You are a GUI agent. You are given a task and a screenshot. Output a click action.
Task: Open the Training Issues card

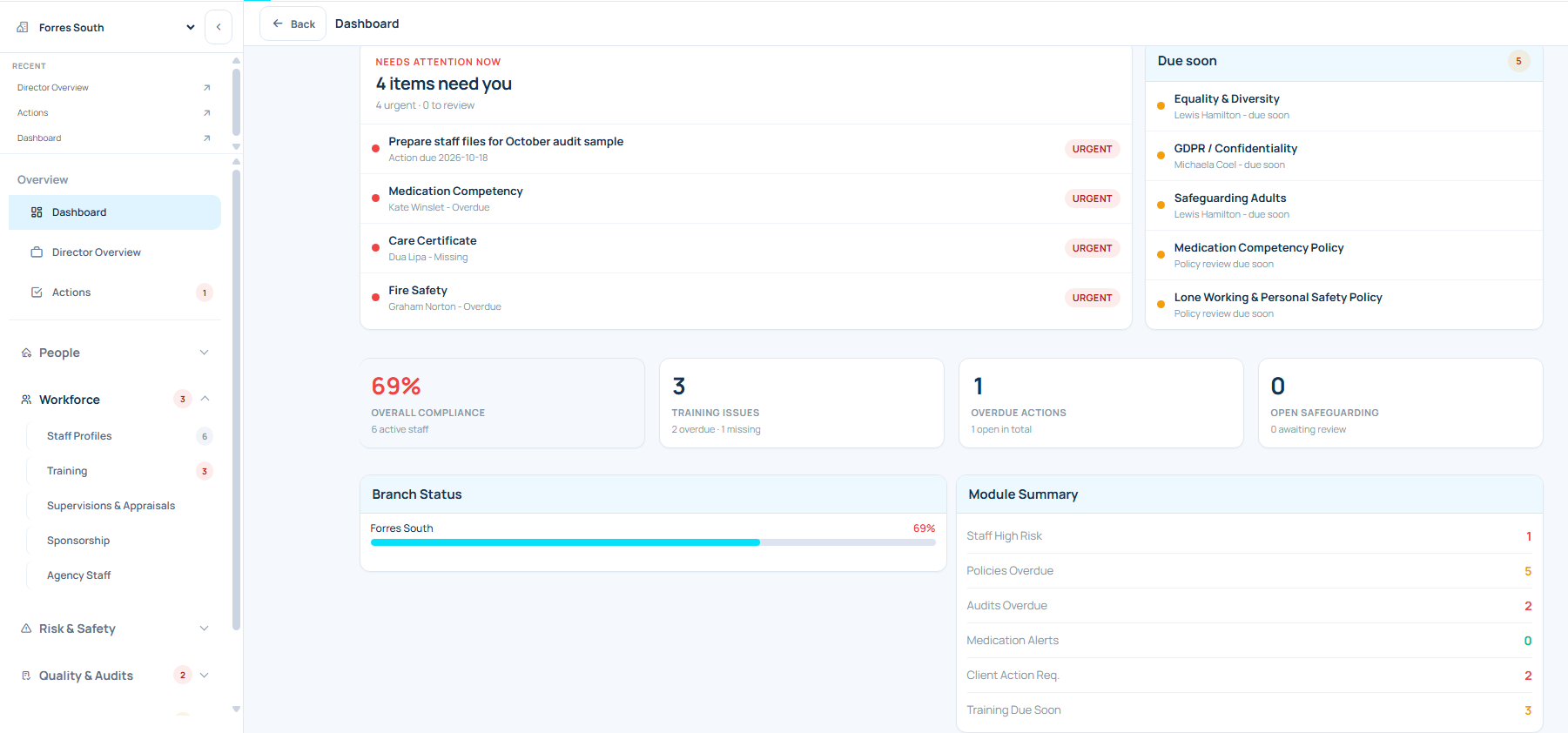[802, 404]
